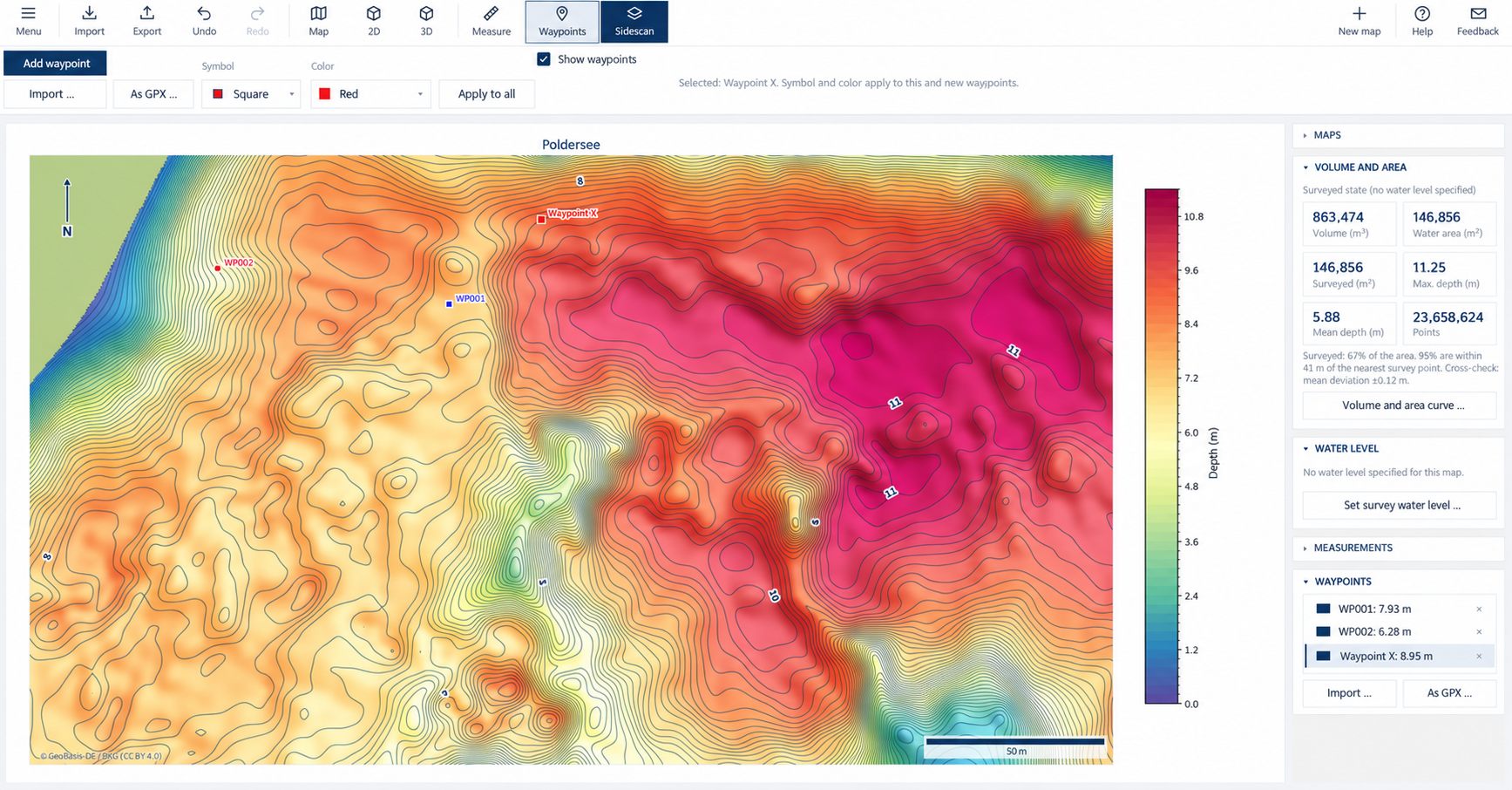1512x790 pixels.
Task: Undo the last action
Action: coord(204,22)
